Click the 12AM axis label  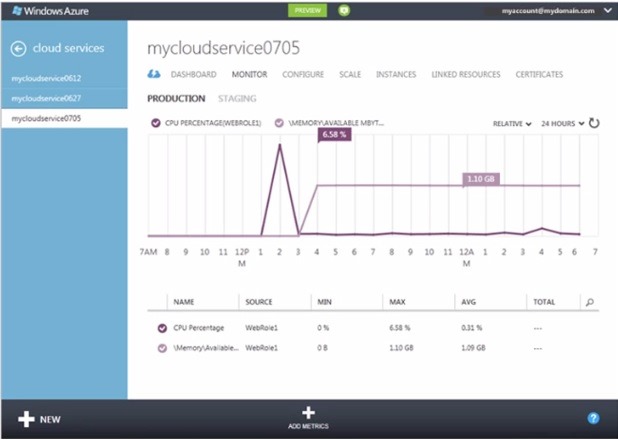(x=466, y=257)
